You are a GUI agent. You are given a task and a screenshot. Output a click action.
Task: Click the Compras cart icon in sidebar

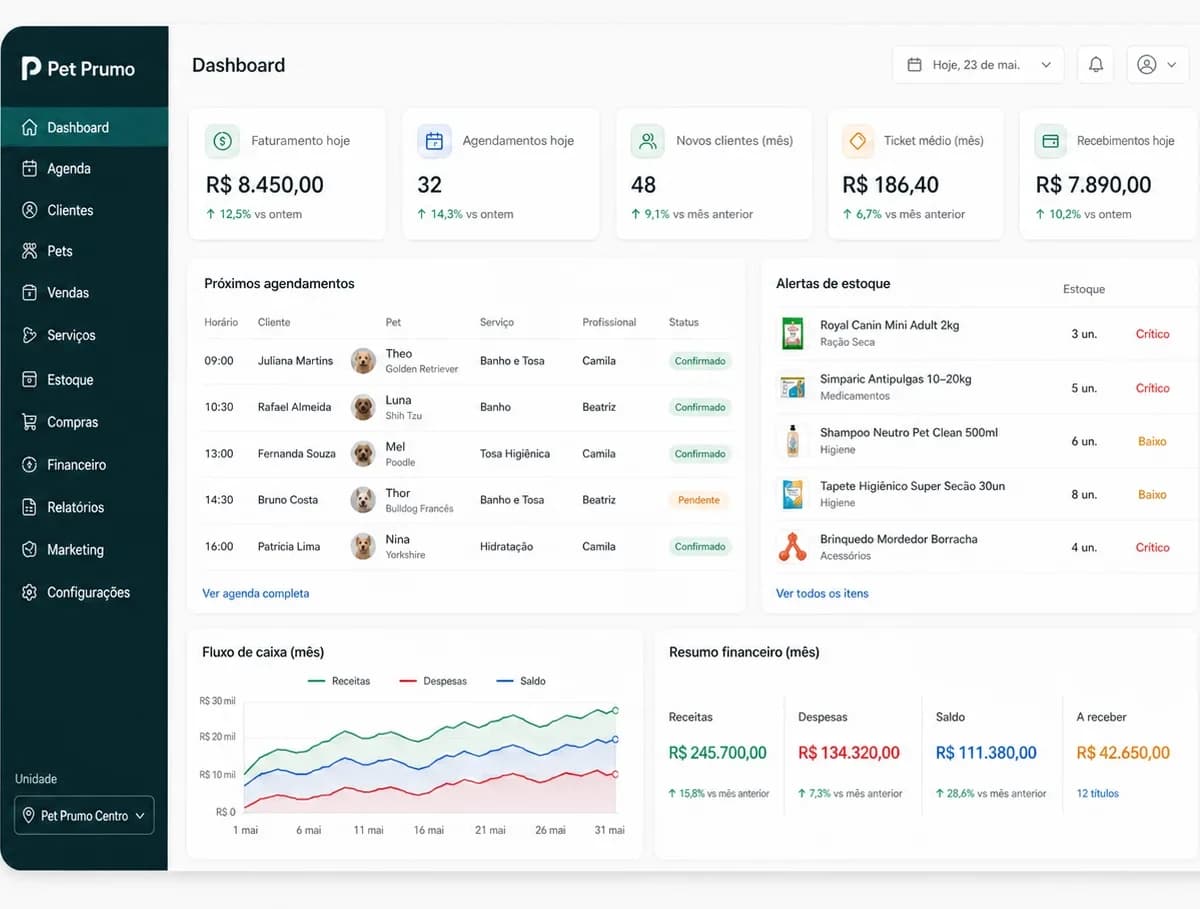[30, 422]
